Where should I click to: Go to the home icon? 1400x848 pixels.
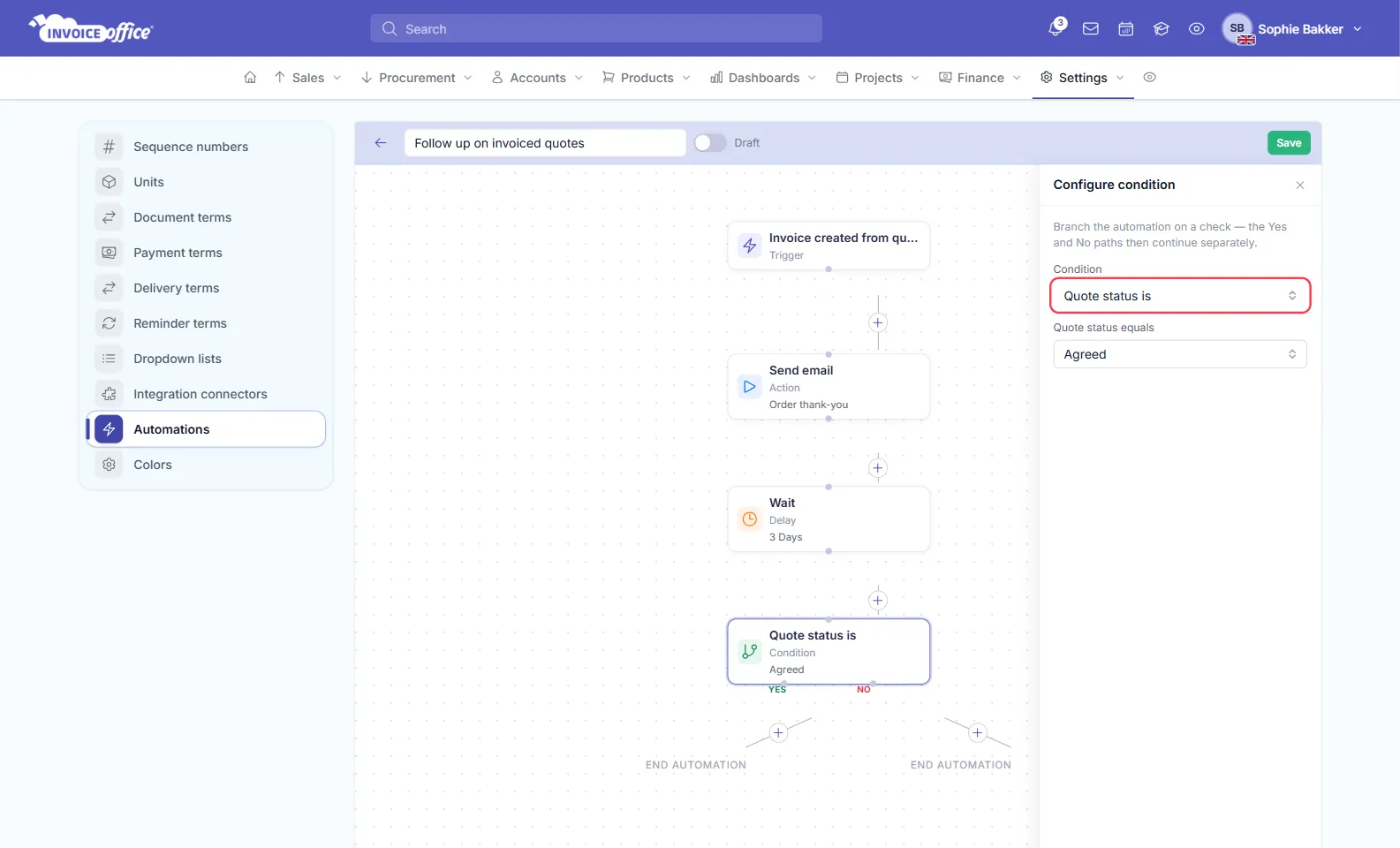click(x=250, y=77)
